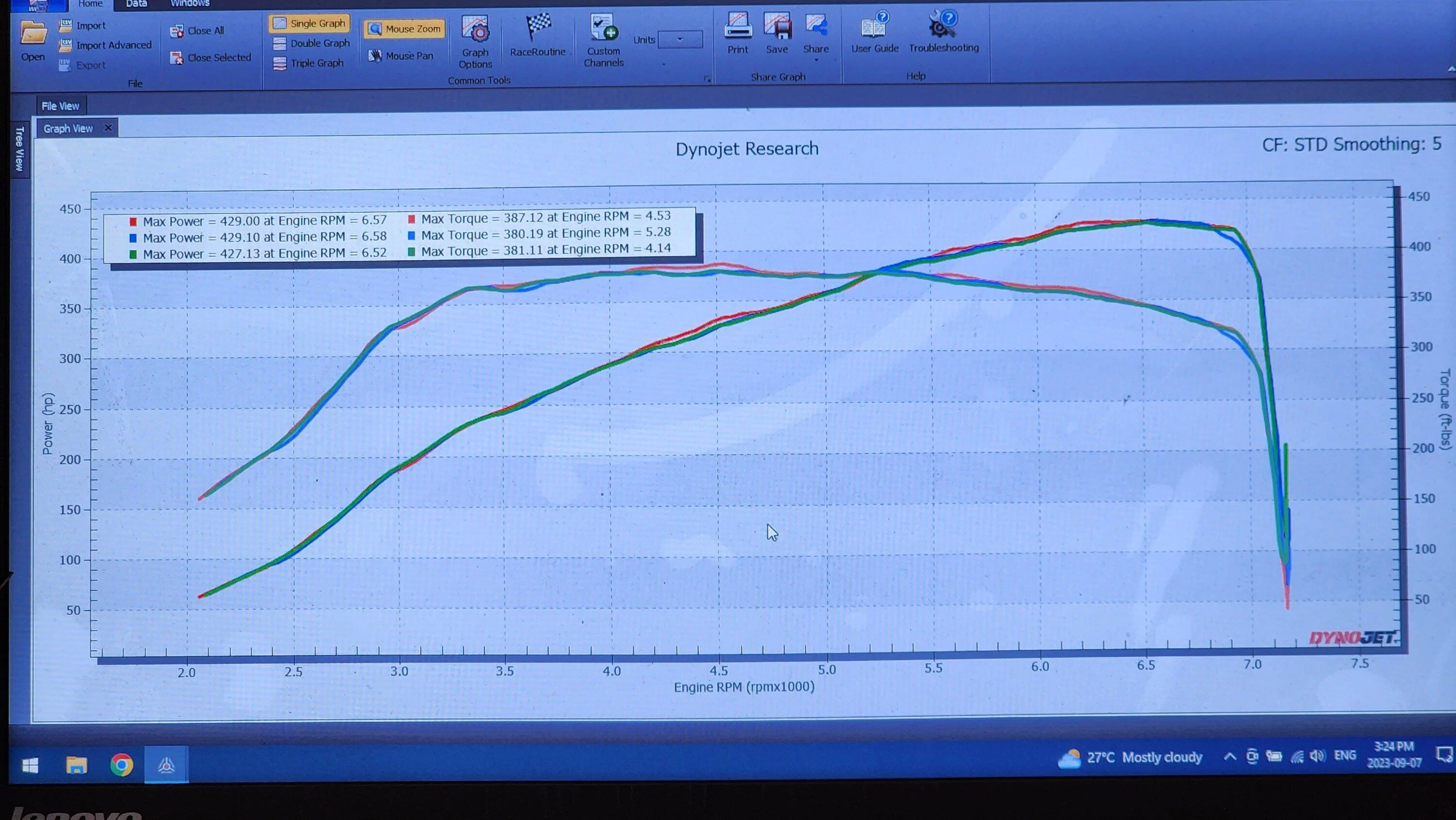Enable Mouse Pan mode
Viewport: 1456px width, 820px height.
pos(402,55)
